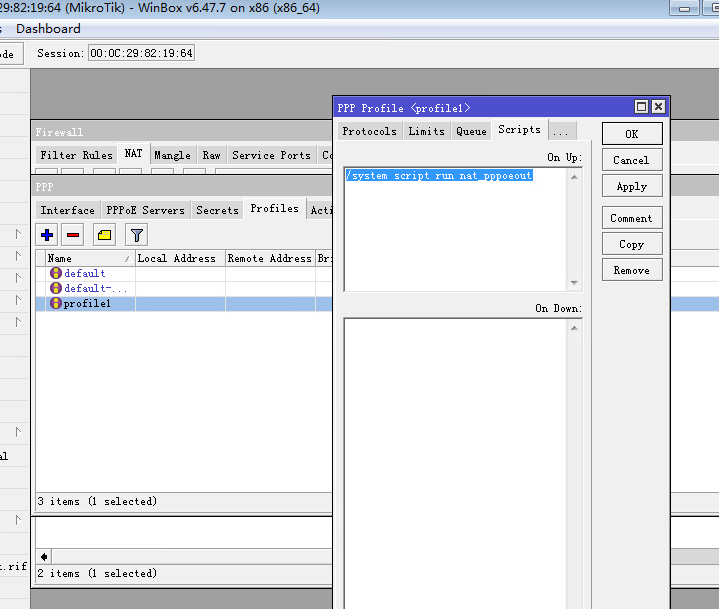Select the 'default' profile name text

pyautogui.click(x=85, y=273)
